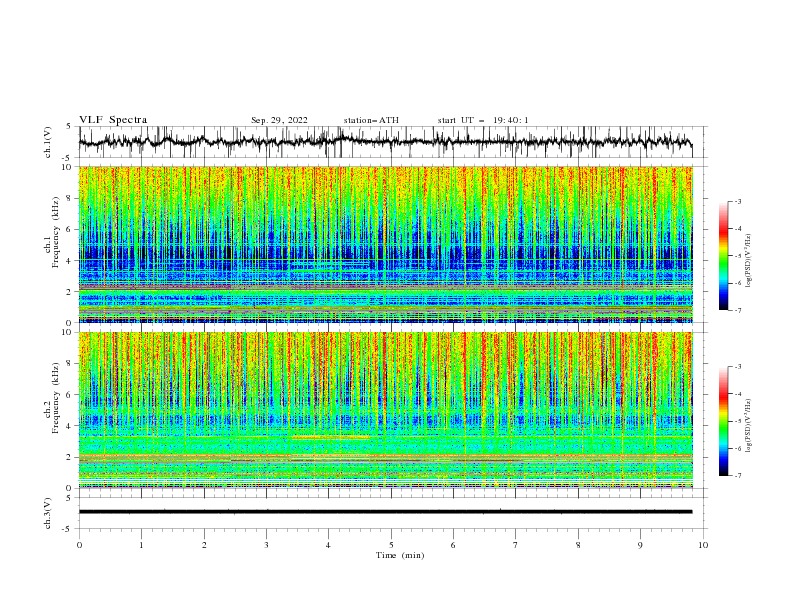Click the "1" tick label on the time axis
The width and height of the screenshot is (792, 612).
tap(141, 545)
